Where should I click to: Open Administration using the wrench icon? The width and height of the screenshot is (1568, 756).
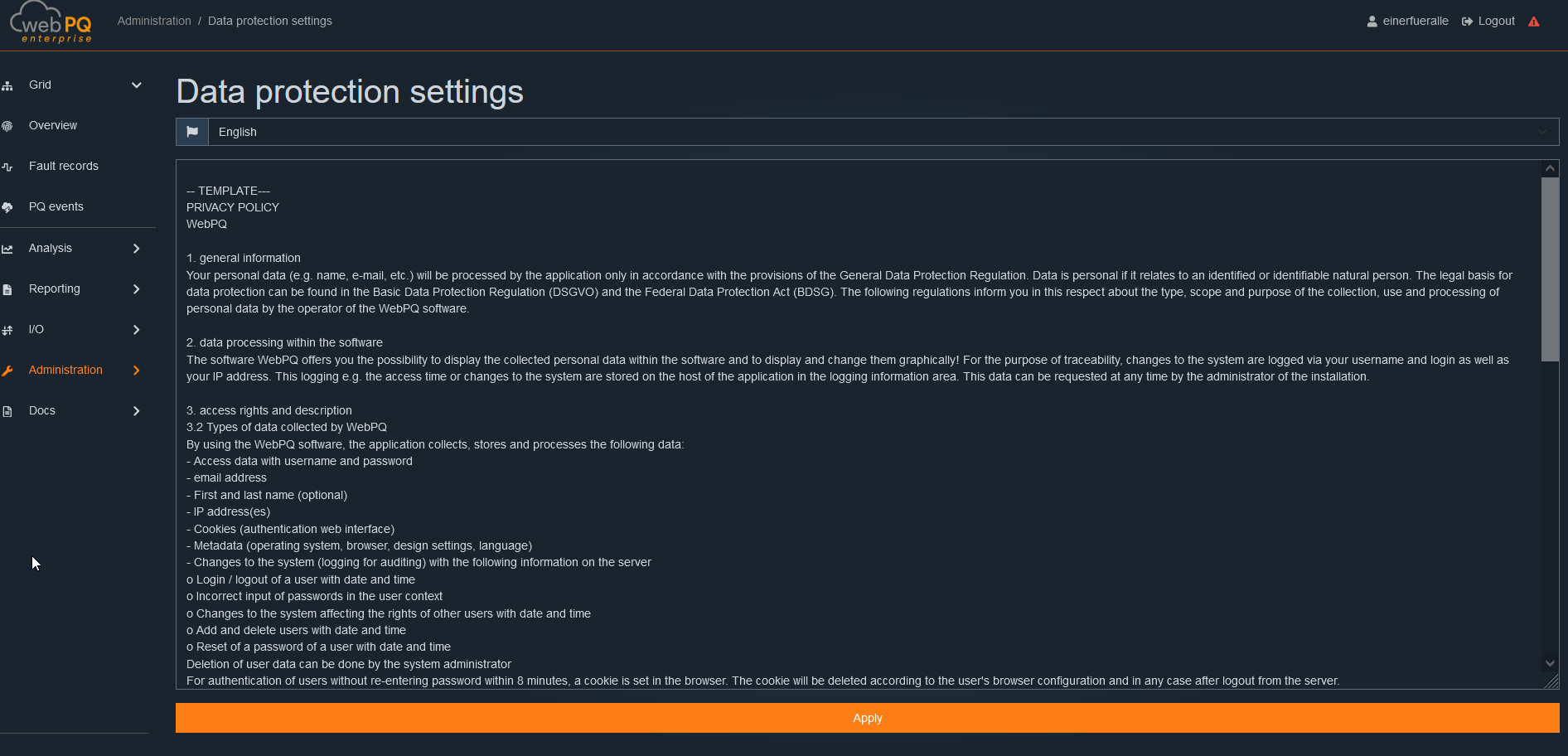(x=8, y=370)
